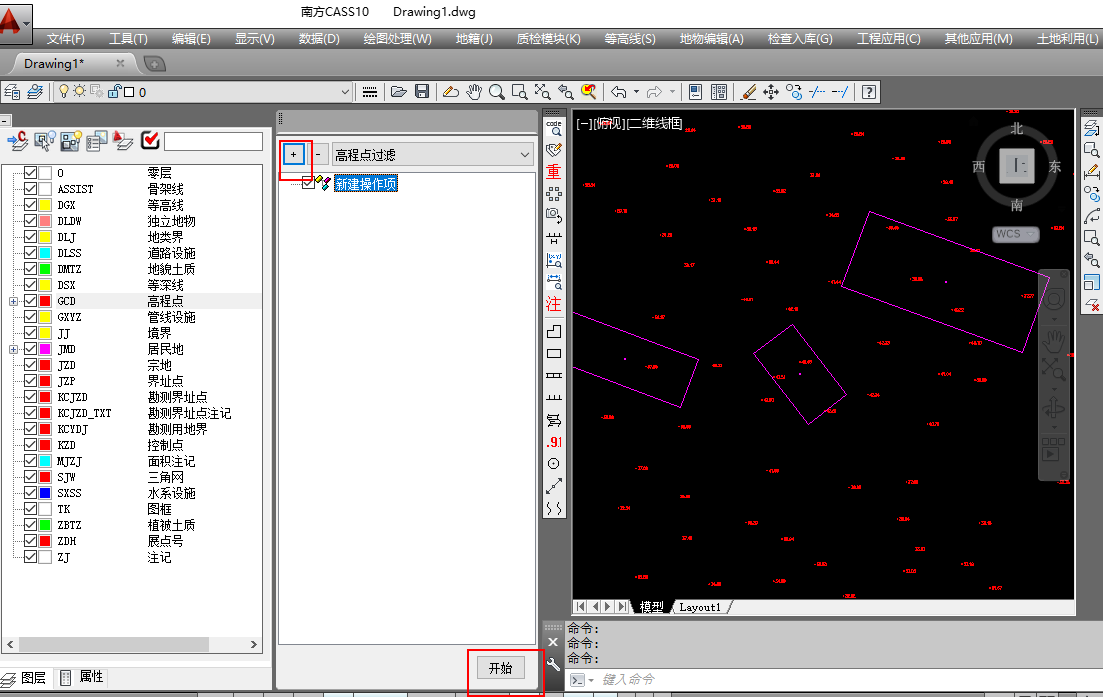The height and width of the screenshot is (697, 1103).
Task: Open the command line recent commands dropdown
Action: pos(590,679)
